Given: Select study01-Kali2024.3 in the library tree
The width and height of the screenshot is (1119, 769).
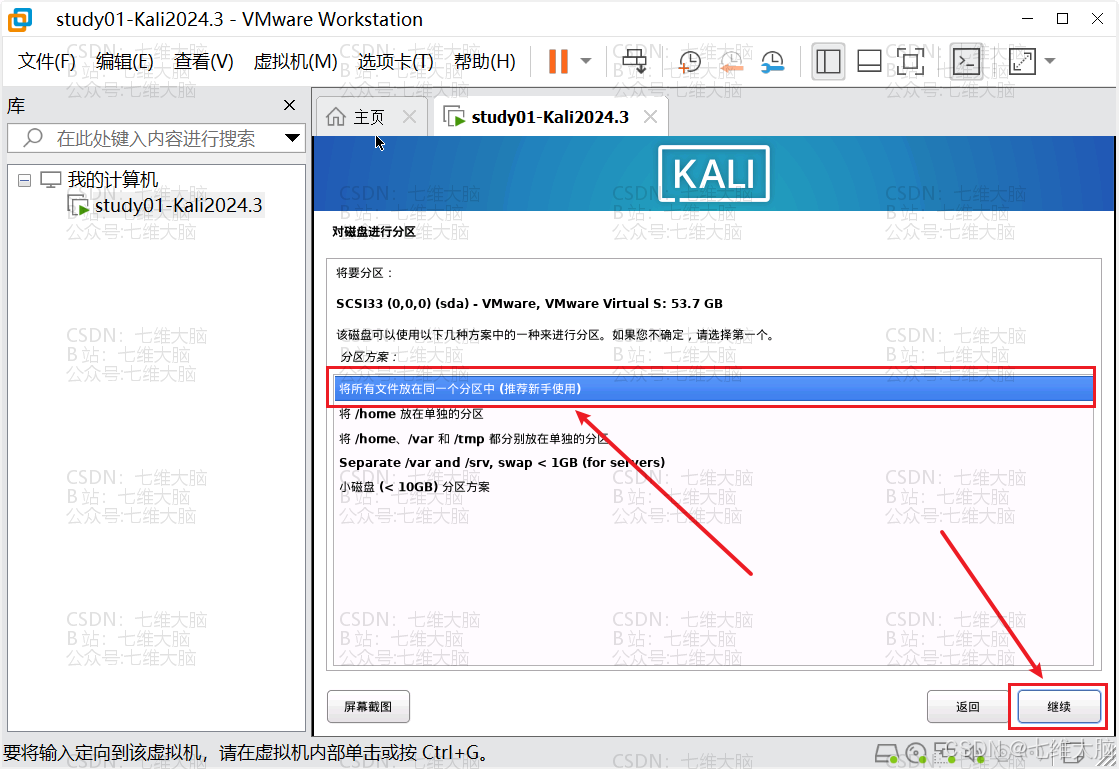Looking at the screenshot, I should 178,205.
